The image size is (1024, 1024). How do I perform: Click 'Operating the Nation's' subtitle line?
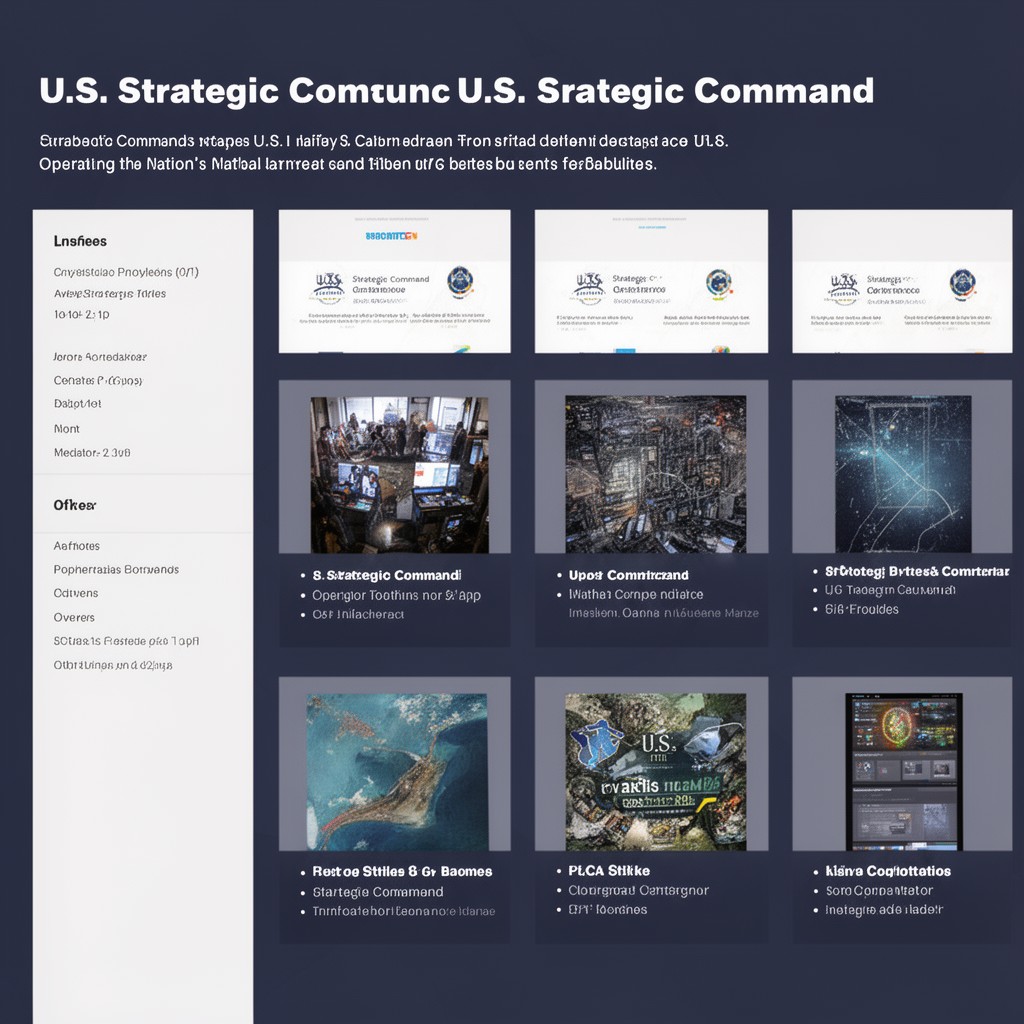[347, 164]
